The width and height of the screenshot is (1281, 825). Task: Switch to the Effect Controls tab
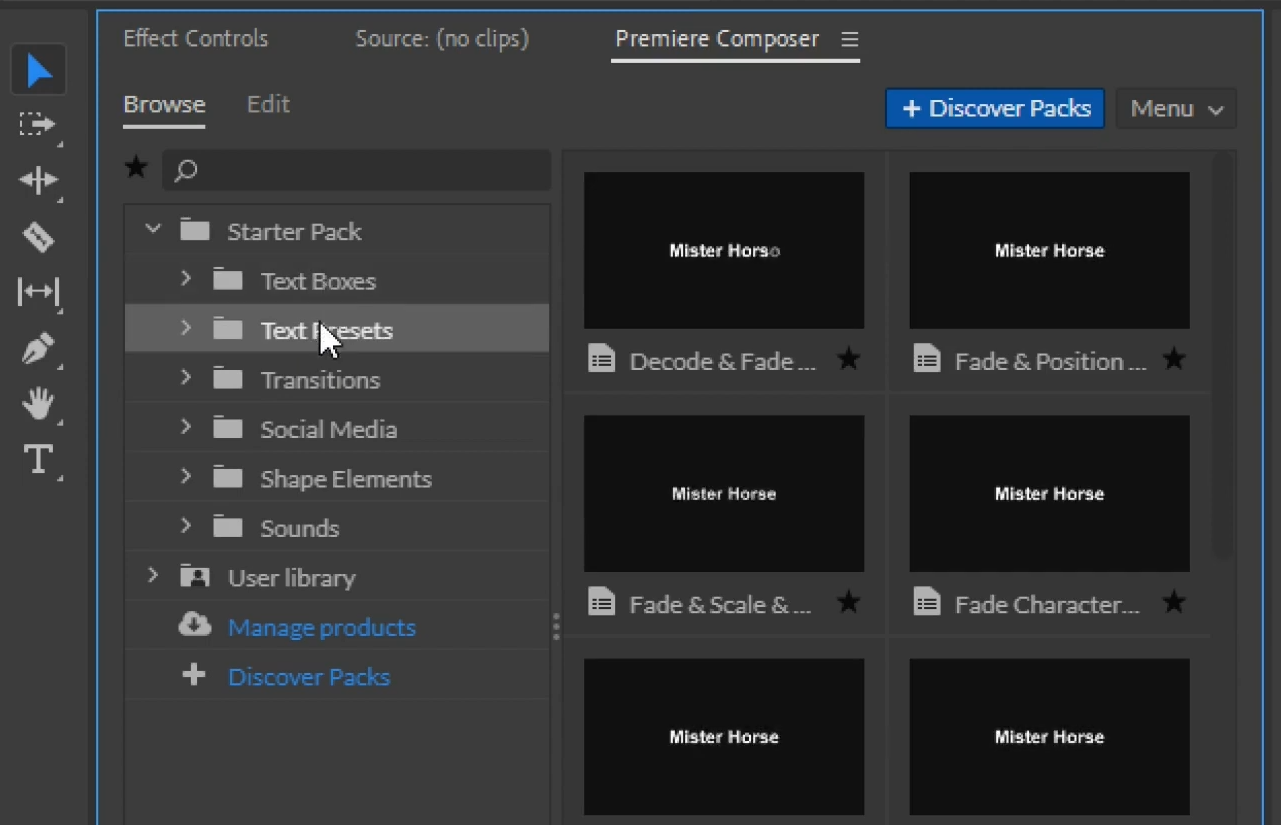click(196, 39)
